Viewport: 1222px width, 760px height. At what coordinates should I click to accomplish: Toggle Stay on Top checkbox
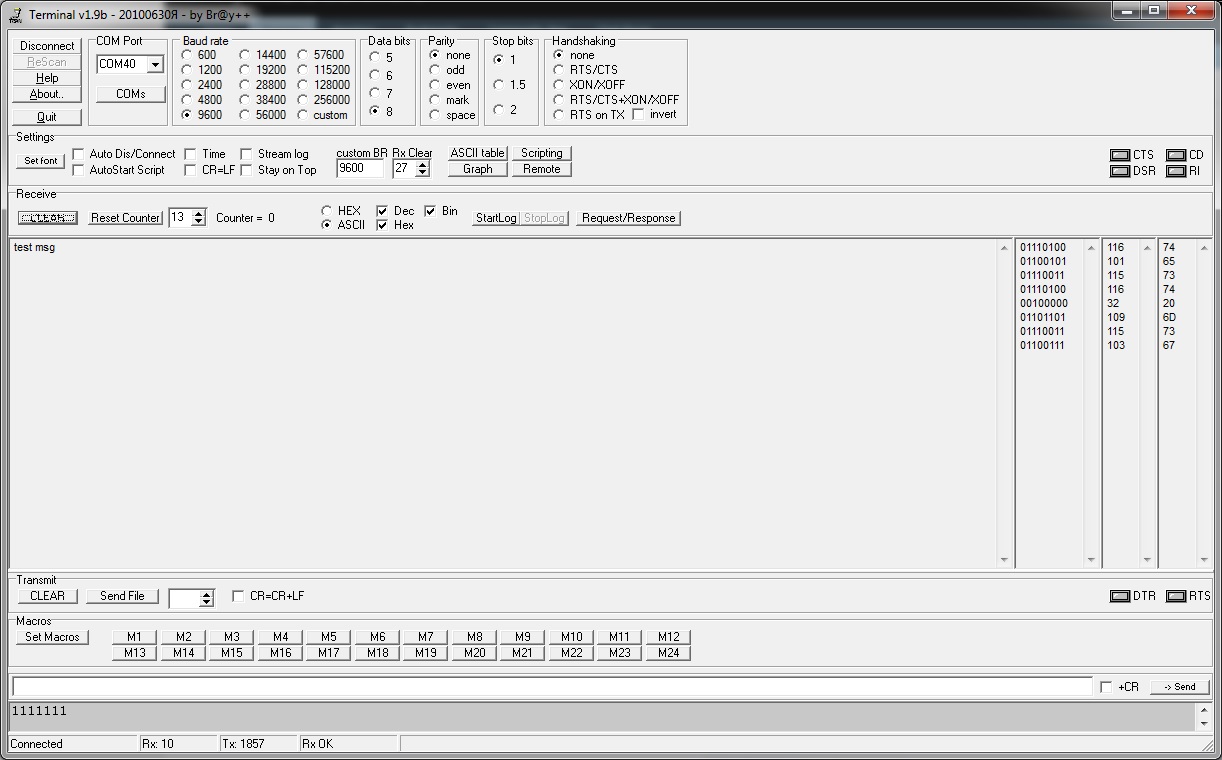coord(247,170)
